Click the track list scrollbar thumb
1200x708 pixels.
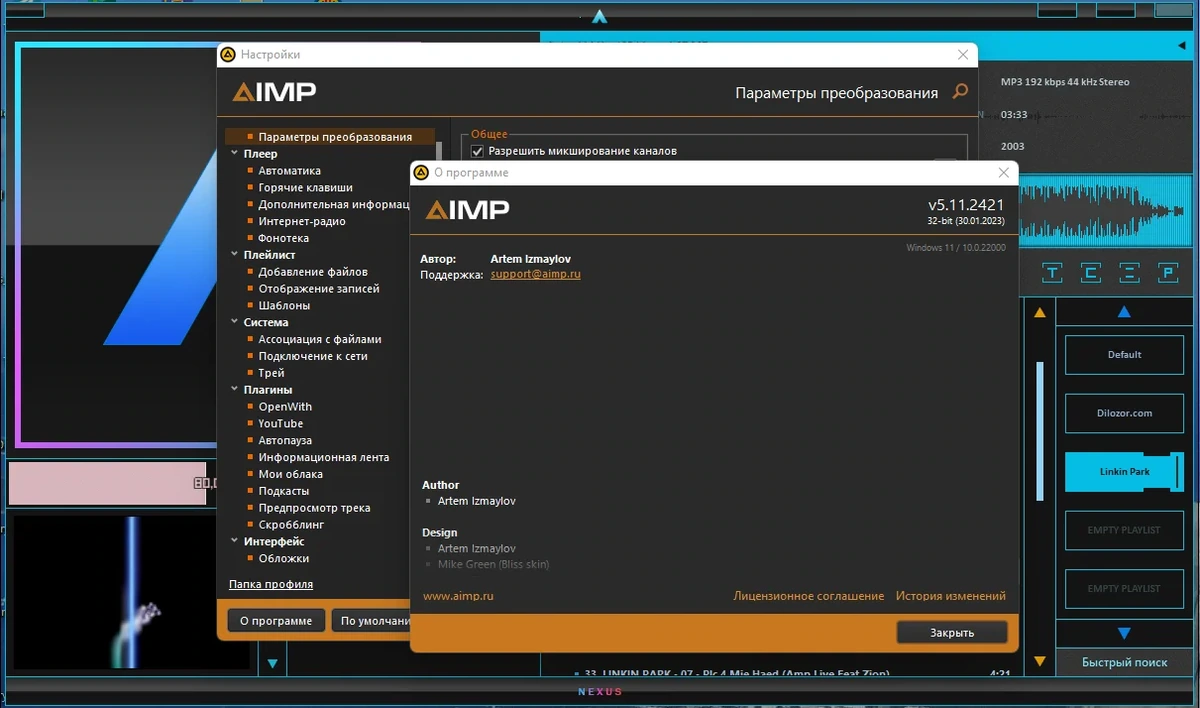tap(1040, 430)
